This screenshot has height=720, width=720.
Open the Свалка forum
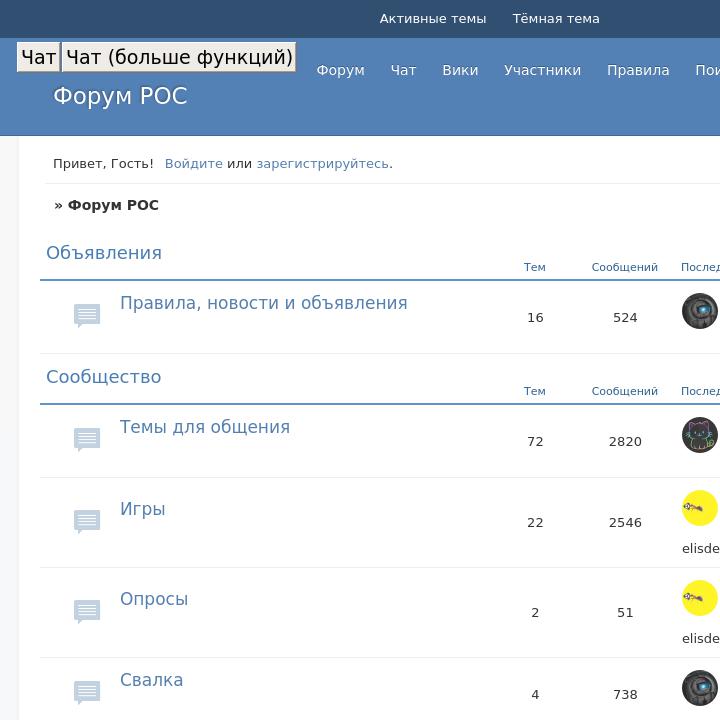point(151,680)
